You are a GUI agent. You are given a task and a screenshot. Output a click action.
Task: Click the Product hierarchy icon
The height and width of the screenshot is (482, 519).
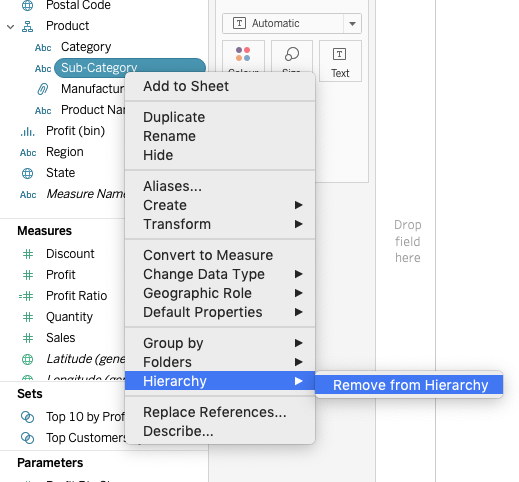coord(27,26)
